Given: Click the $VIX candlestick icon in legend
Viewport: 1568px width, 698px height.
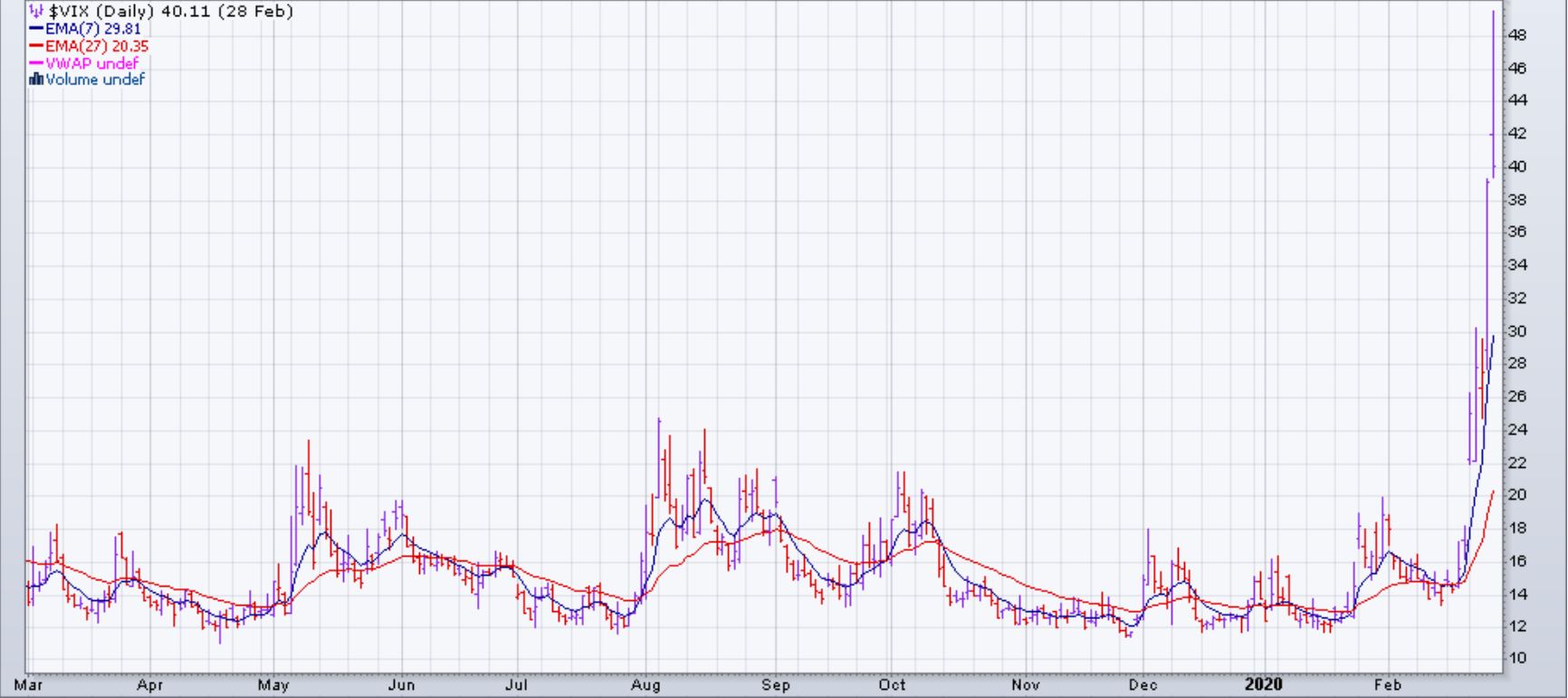Looking at the screenshot, I should (x=36, y=12).
